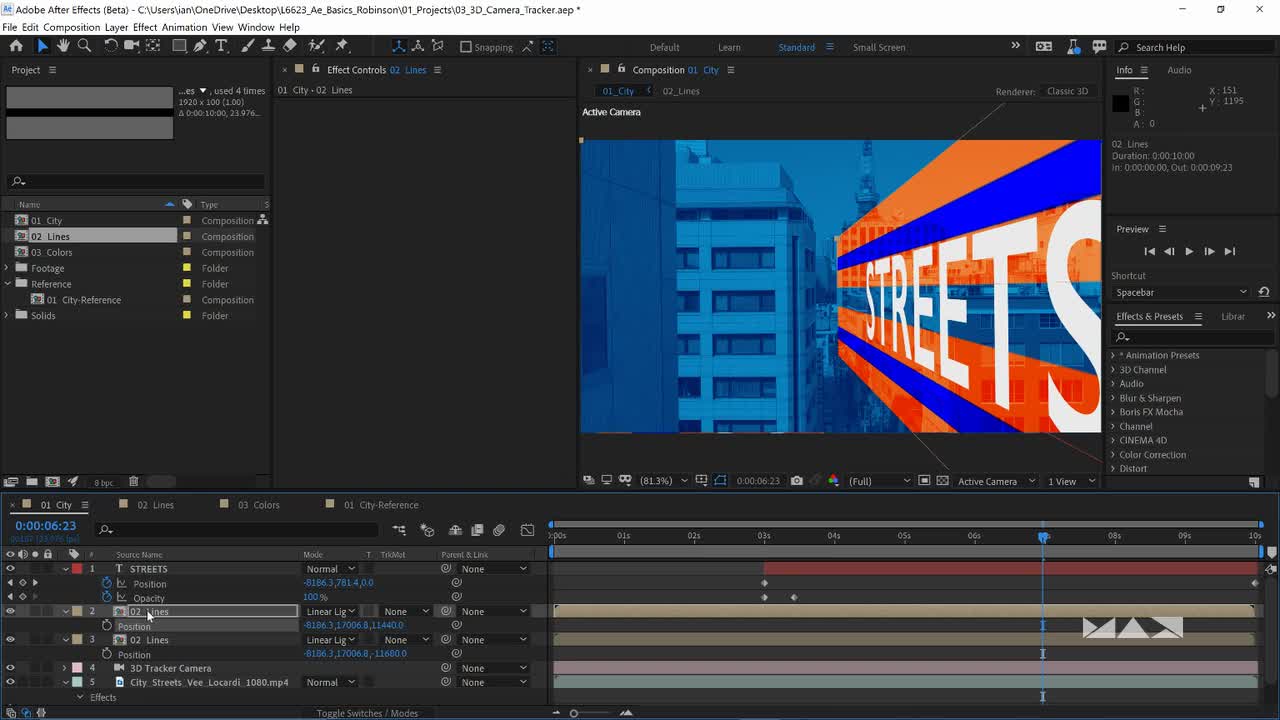1280x720 pixels.
Task: Click the red label color of STREETS layer
Action: click(x=77, y=569)
